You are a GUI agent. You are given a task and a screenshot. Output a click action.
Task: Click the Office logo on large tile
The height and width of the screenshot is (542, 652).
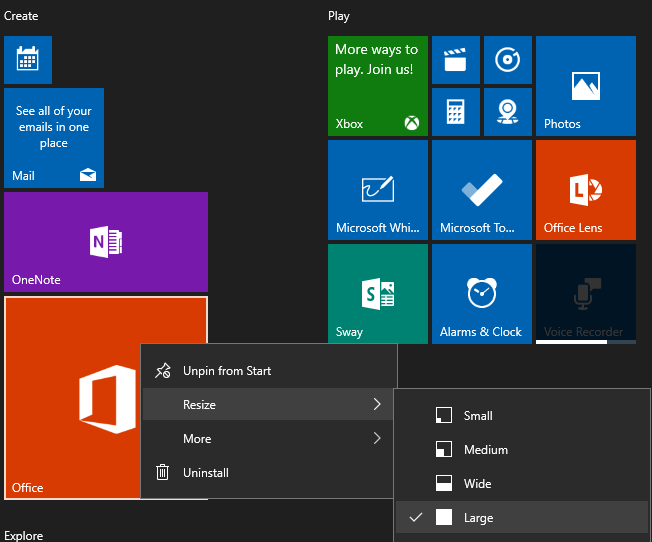coord(107,399)
